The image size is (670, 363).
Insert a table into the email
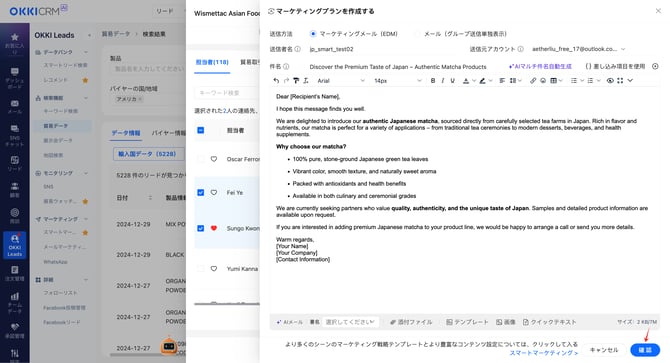click(554, 80)
